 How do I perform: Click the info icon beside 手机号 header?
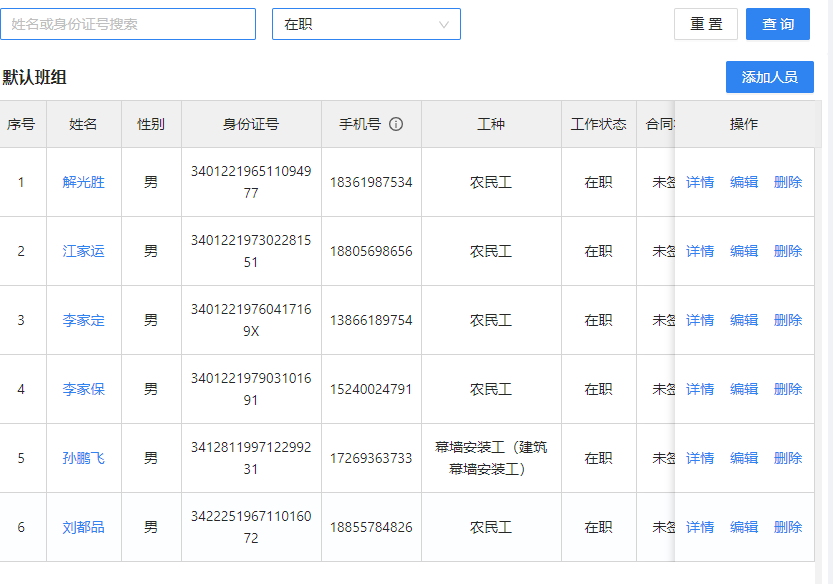396,125
